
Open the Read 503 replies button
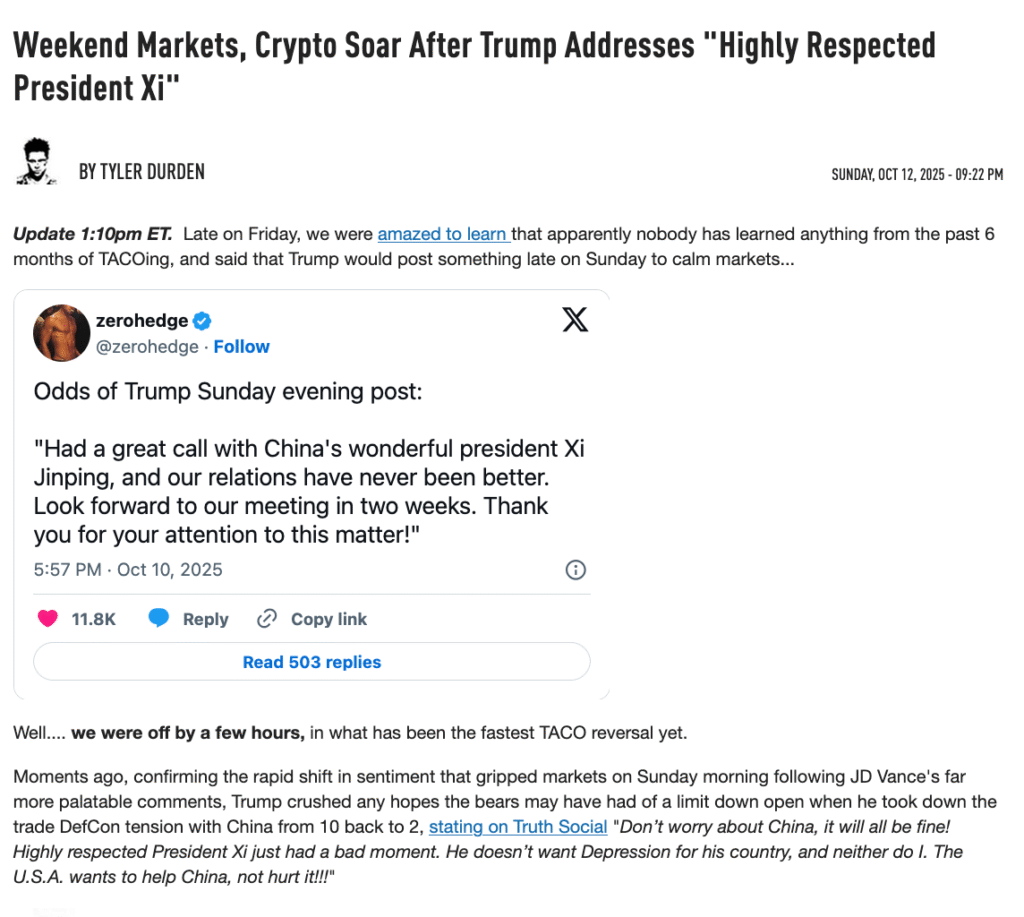click(312, 662)
